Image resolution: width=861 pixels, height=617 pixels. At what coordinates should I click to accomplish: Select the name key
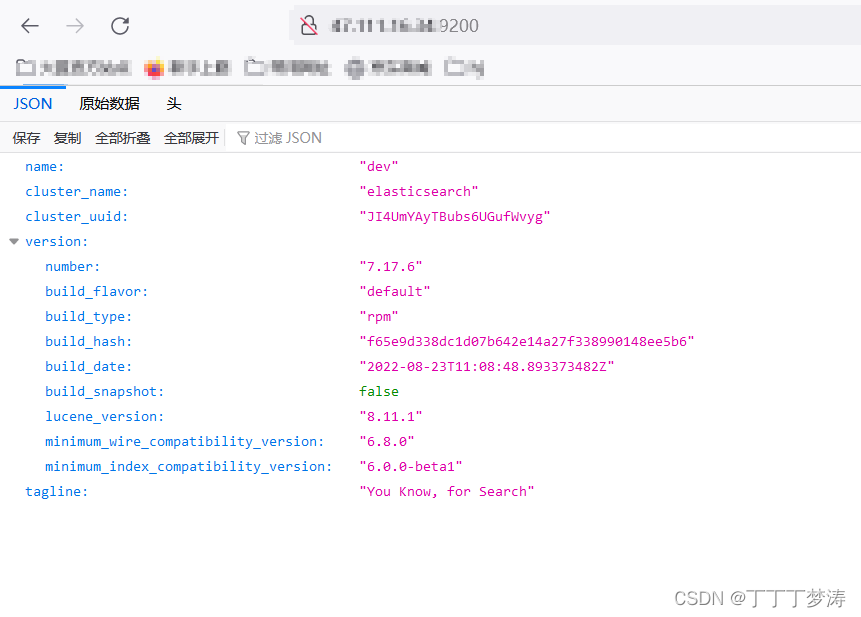(44, 167)
